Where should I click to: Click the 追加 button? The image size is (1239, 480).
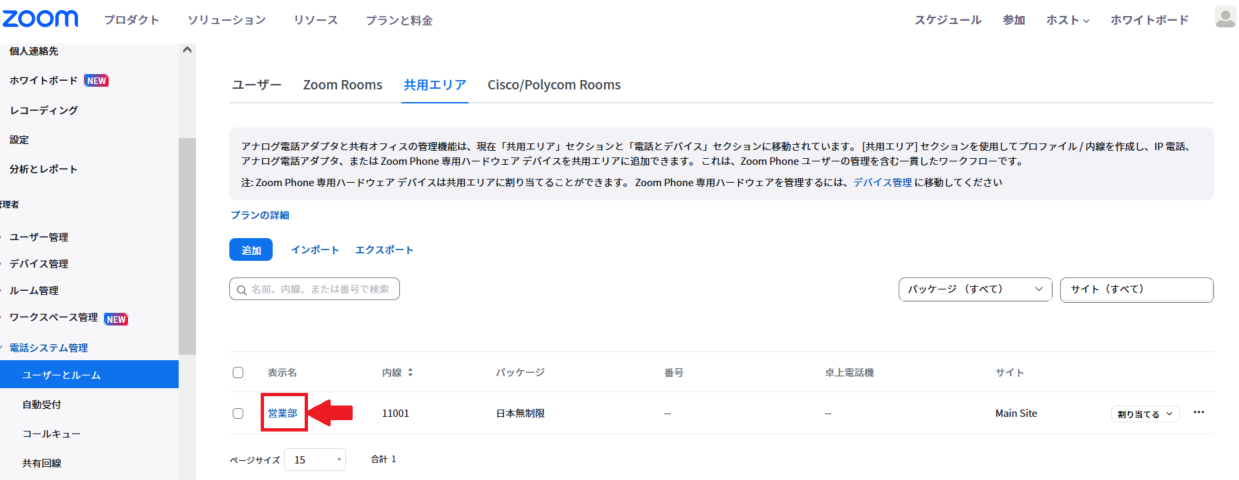point(251,250)
